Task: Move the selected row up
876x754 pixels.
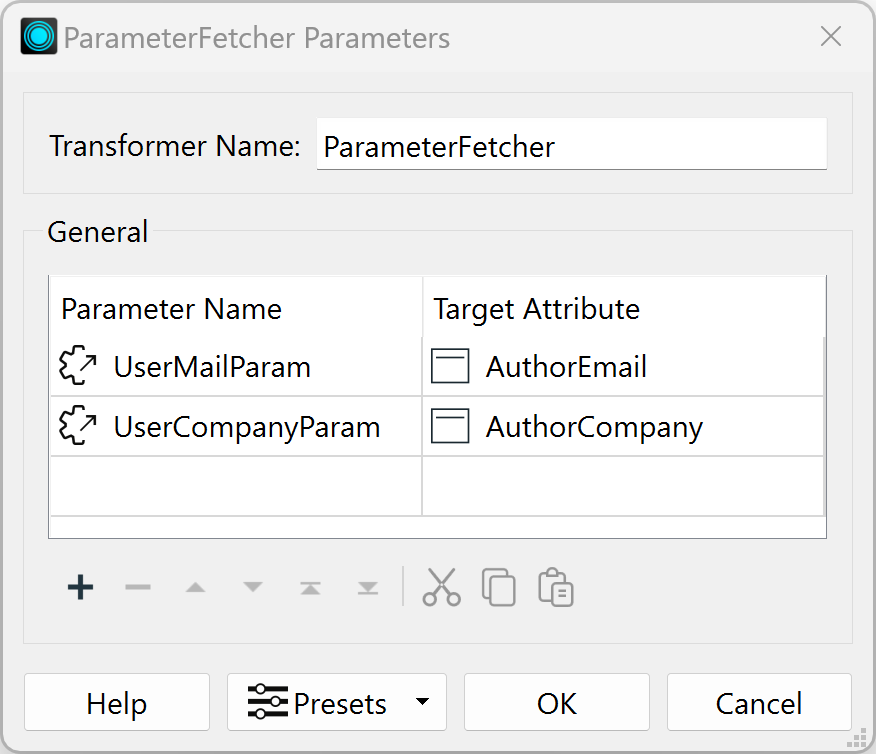Action: tap(195, 587)
